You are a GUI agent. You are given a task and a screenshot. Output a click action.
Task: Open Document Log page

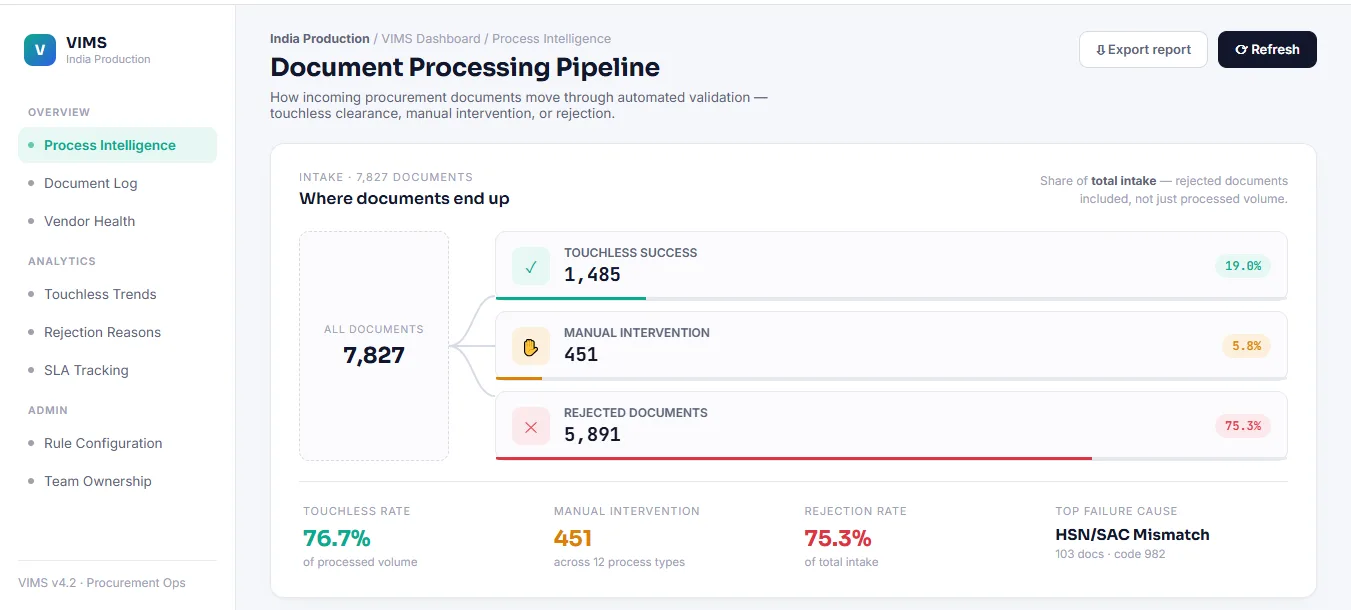coord(117,183)
